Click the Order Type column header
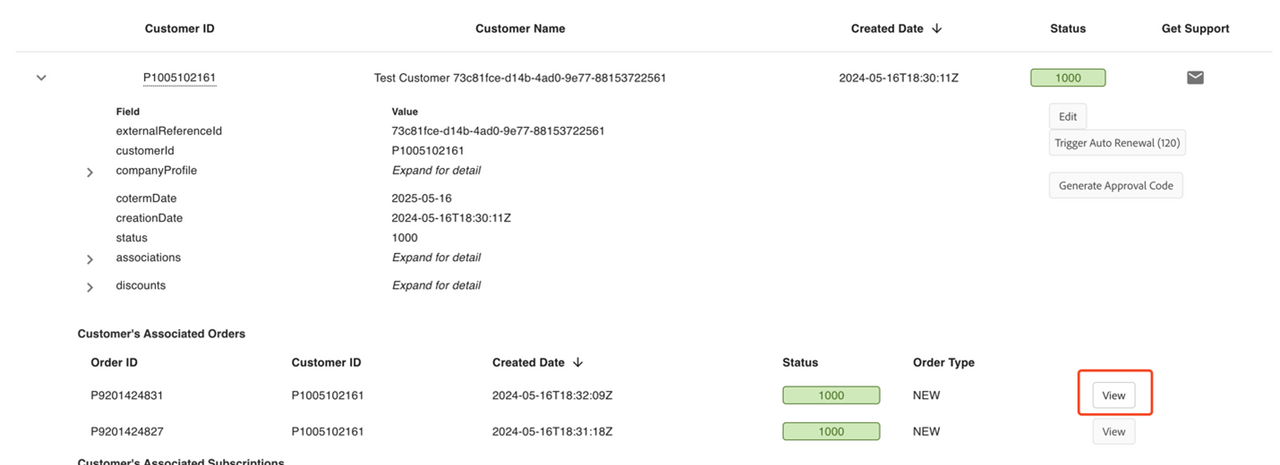The image size is (1280, 465). [943, 362]
